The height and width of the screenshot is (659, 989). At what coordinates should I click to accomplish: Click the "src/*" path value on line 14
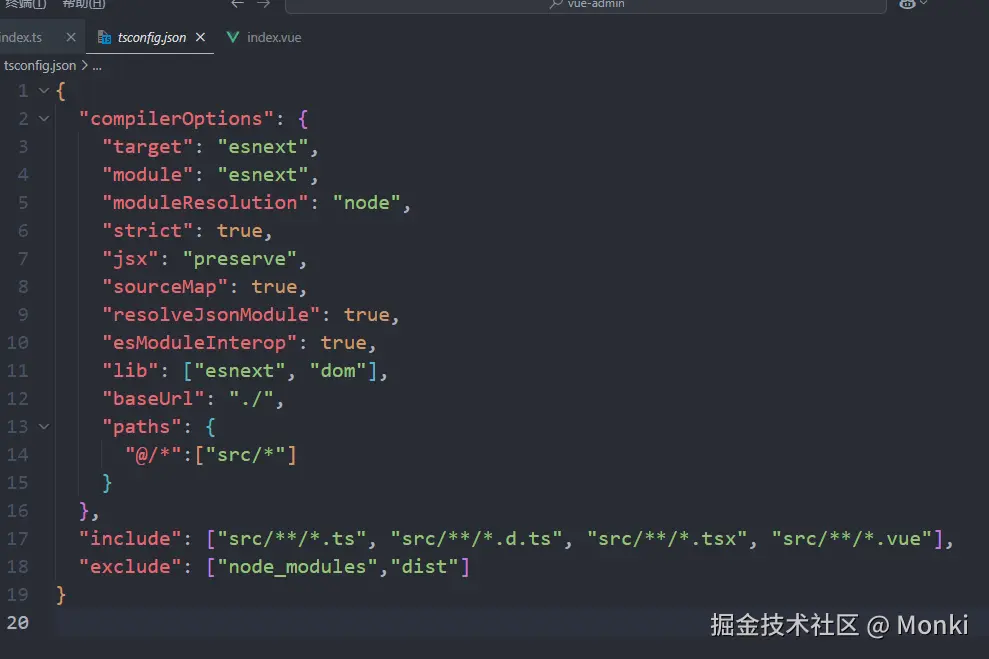(246, 455)
